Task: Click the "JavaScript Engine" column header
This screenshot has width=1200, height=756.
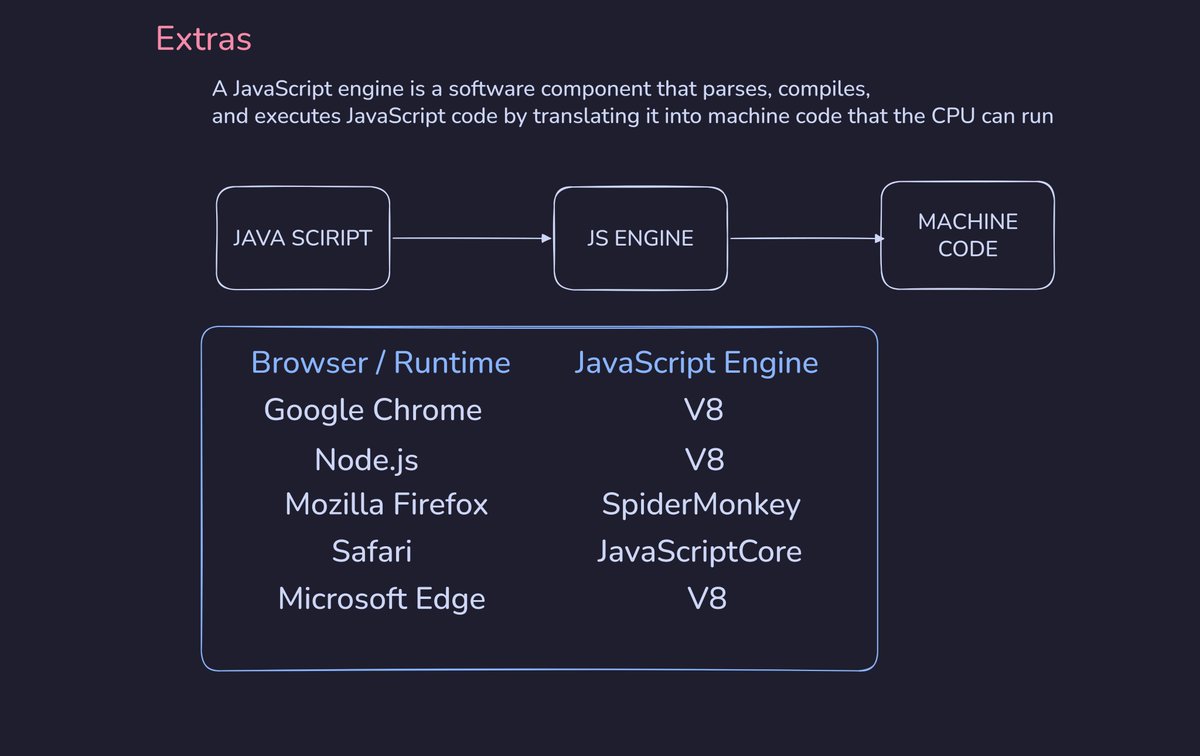Action: [696, 362]
